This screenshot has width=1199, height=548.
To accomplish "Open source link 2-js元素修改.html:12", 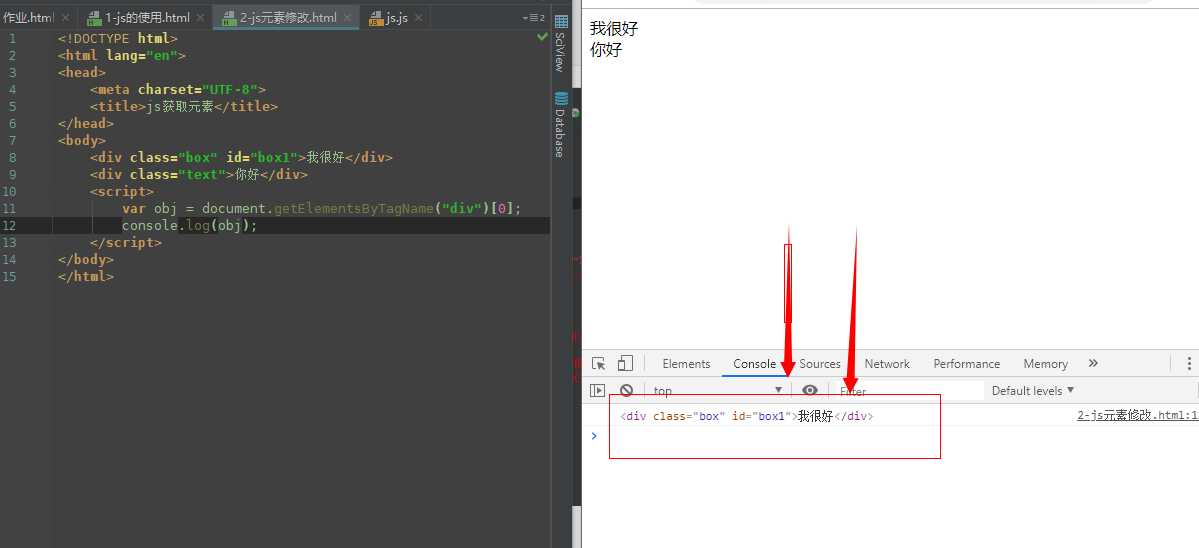I will click(1137, 416).
